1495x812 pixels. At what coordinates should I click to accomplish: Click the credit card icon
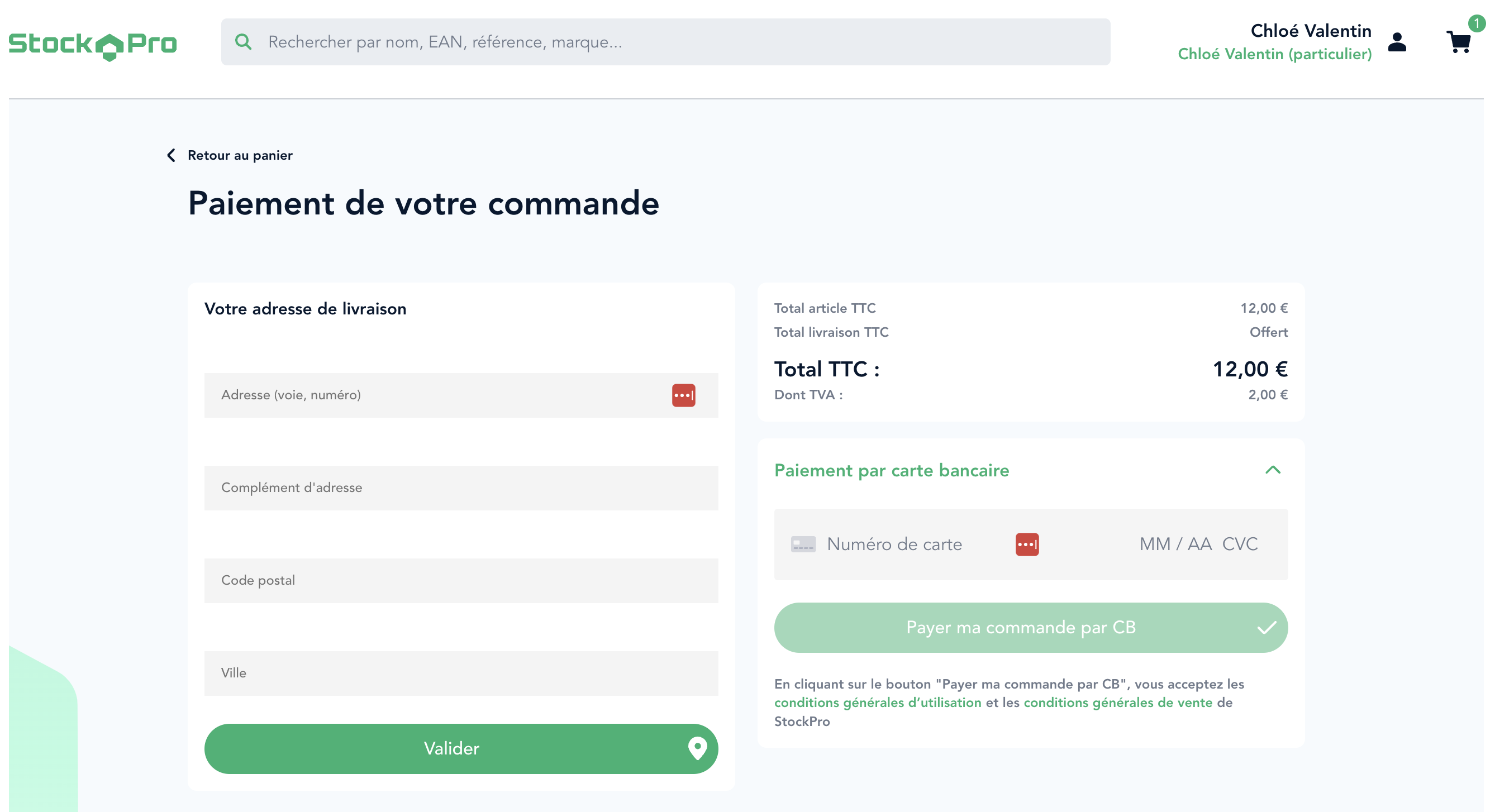pyautogui.click(x=803, y=544)
